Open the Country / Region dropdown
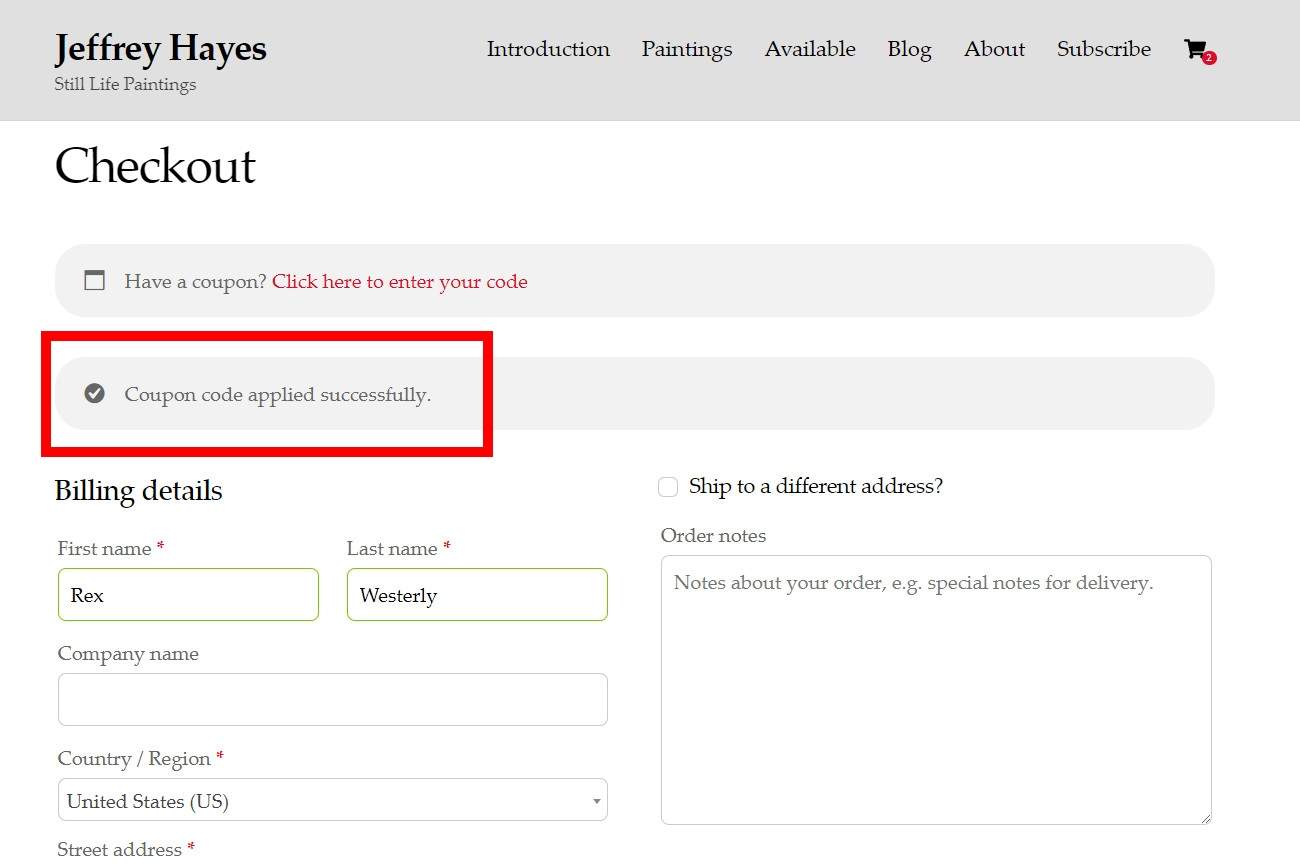 [x=332, y=801]
